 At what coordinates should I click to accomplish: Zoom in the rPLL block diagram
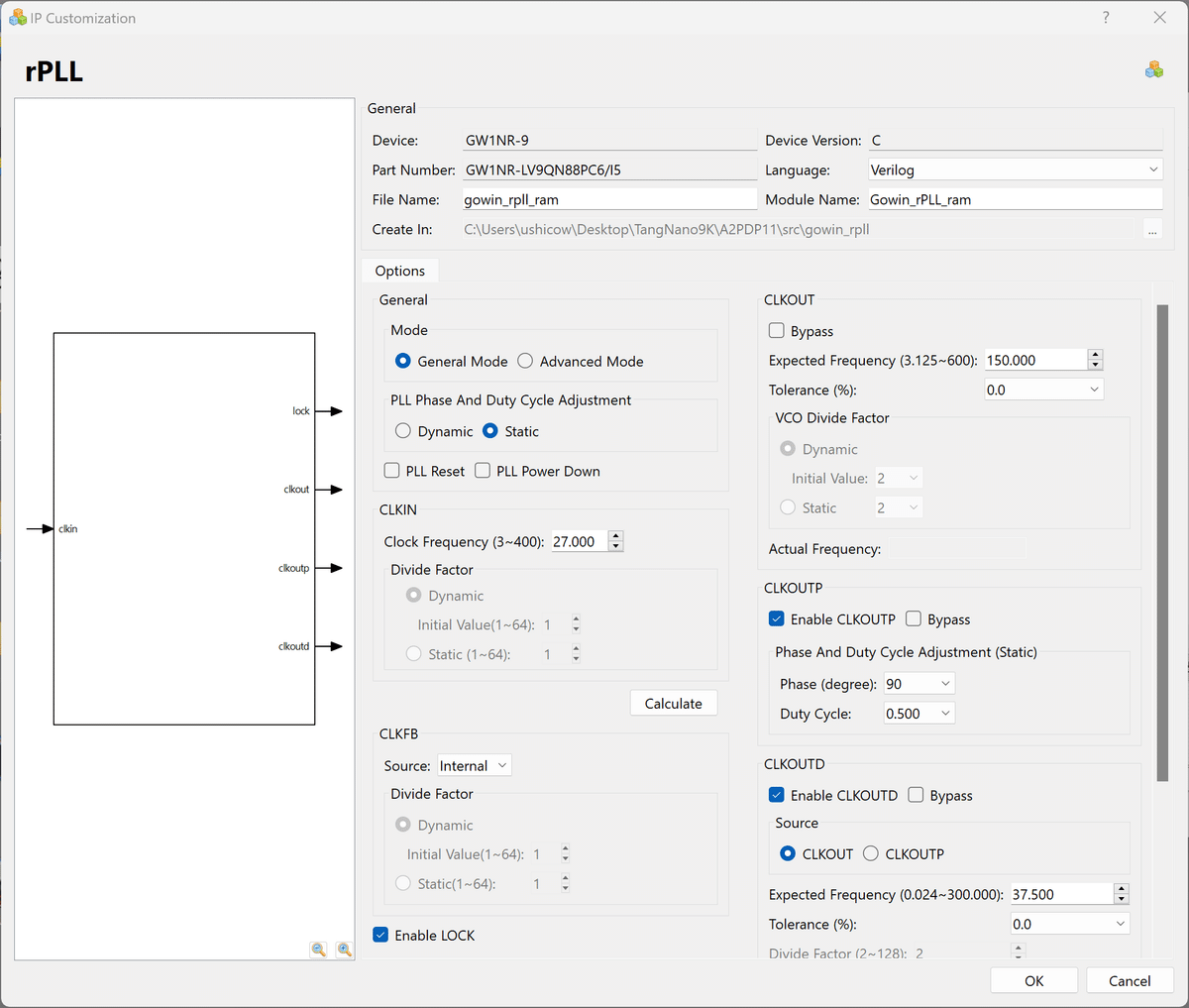point(344,950)
